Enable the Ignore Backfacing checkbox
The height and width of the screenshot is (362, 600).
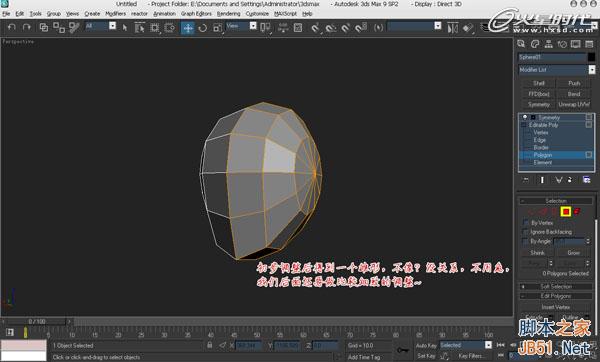[526, 232]
